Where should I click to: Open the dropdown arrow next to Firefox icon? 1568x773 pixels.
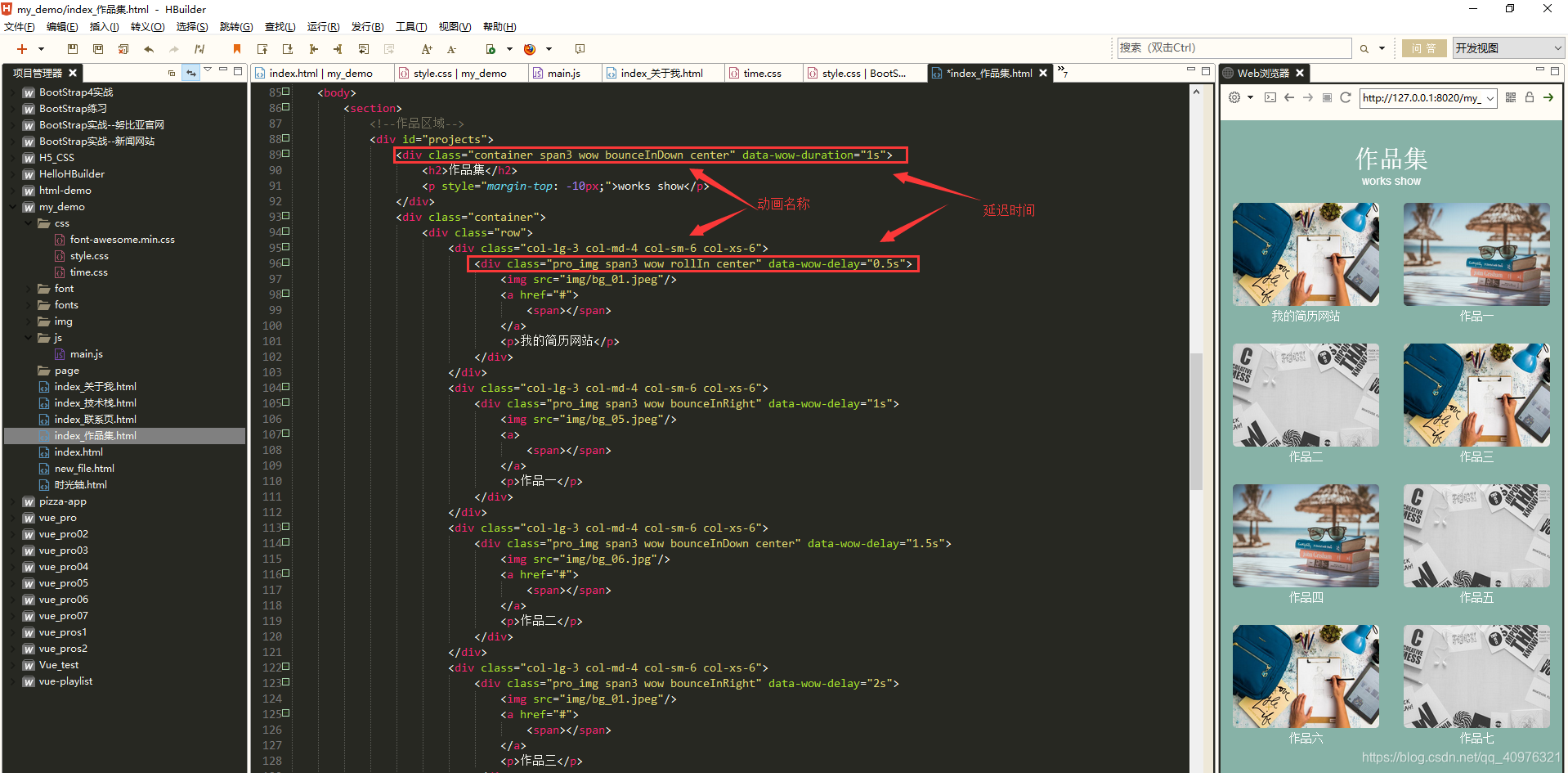point(549,49)
